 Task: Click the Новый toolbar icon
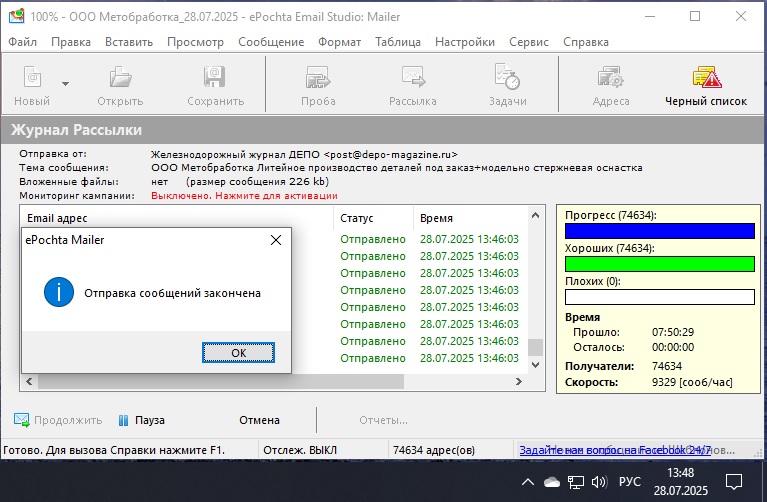click(32, 77)
